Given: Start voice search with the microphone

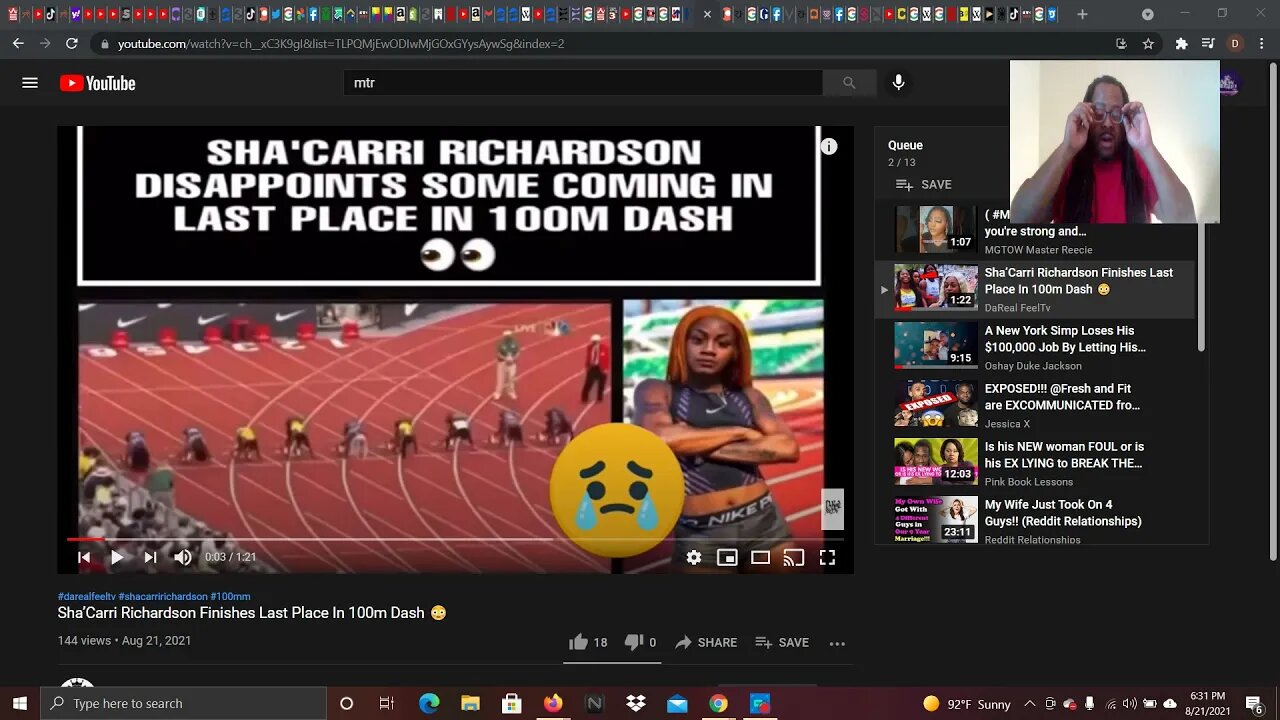Looking at the screenshot, I should click(898, 83).
